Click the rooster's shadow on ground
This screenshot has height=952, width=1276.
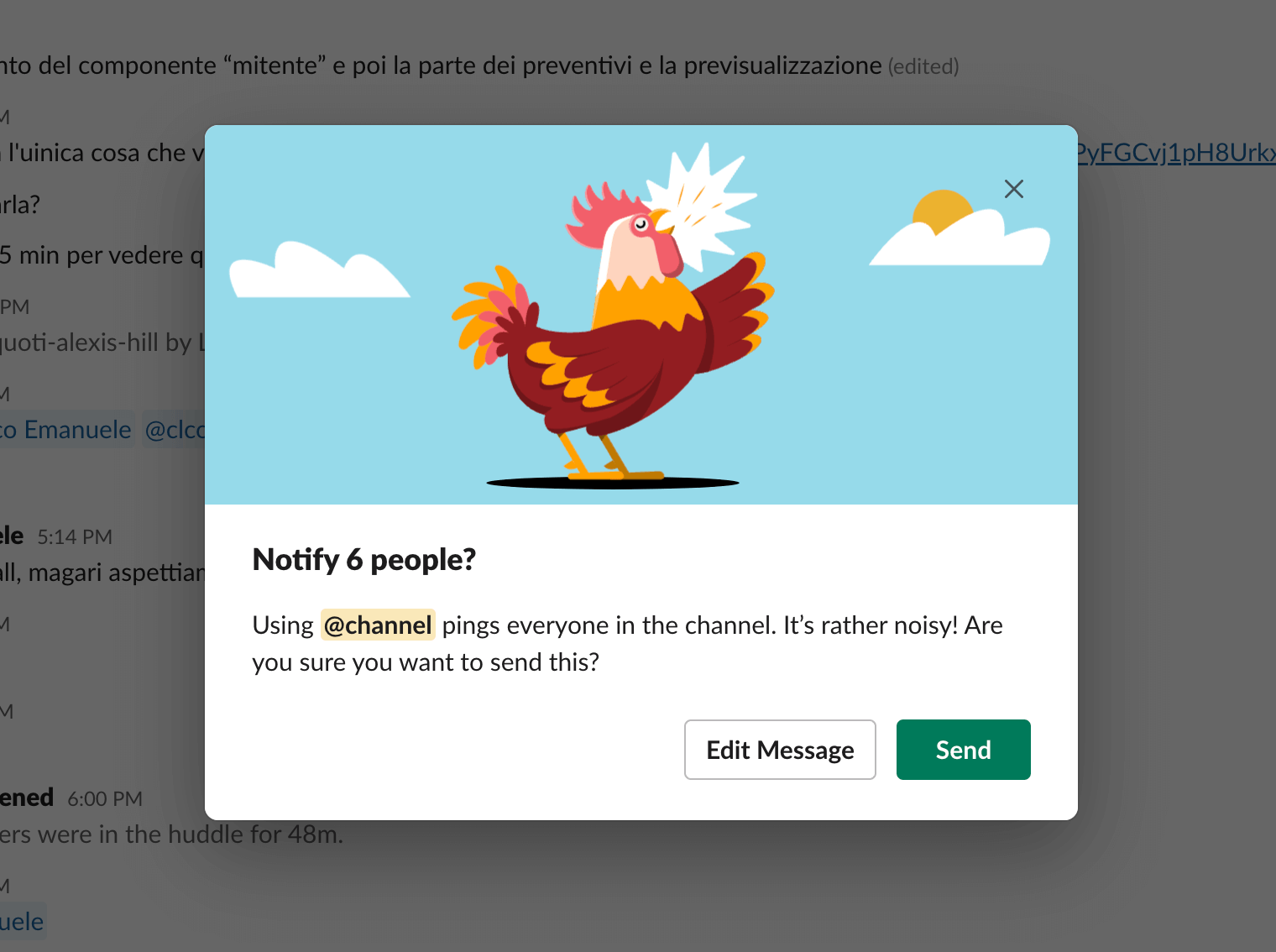click(x=613, y=483)
